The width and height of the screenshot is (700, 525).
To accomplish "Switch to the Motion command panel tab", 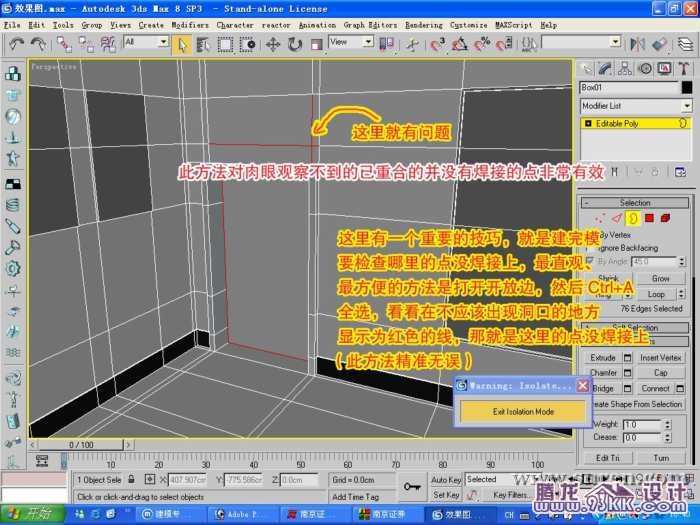I will 645,69.
